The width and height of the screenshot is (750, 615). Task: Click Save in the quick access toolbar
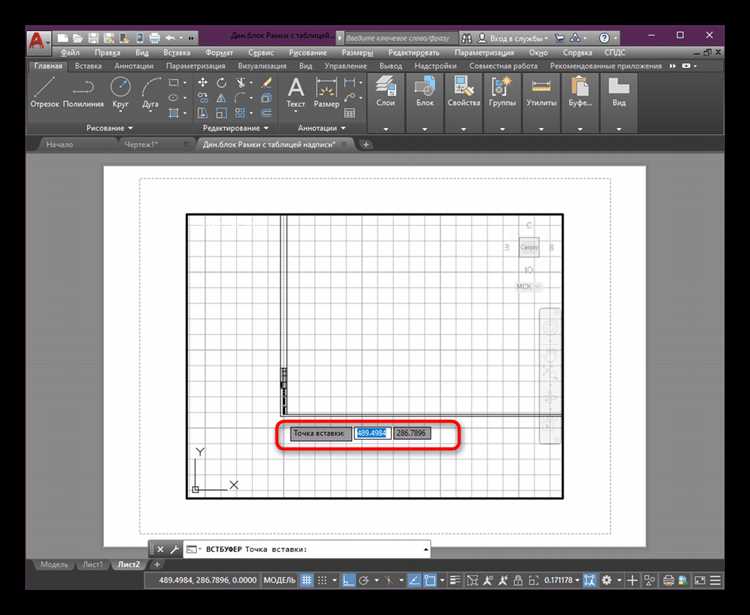(x=93, y=38)
